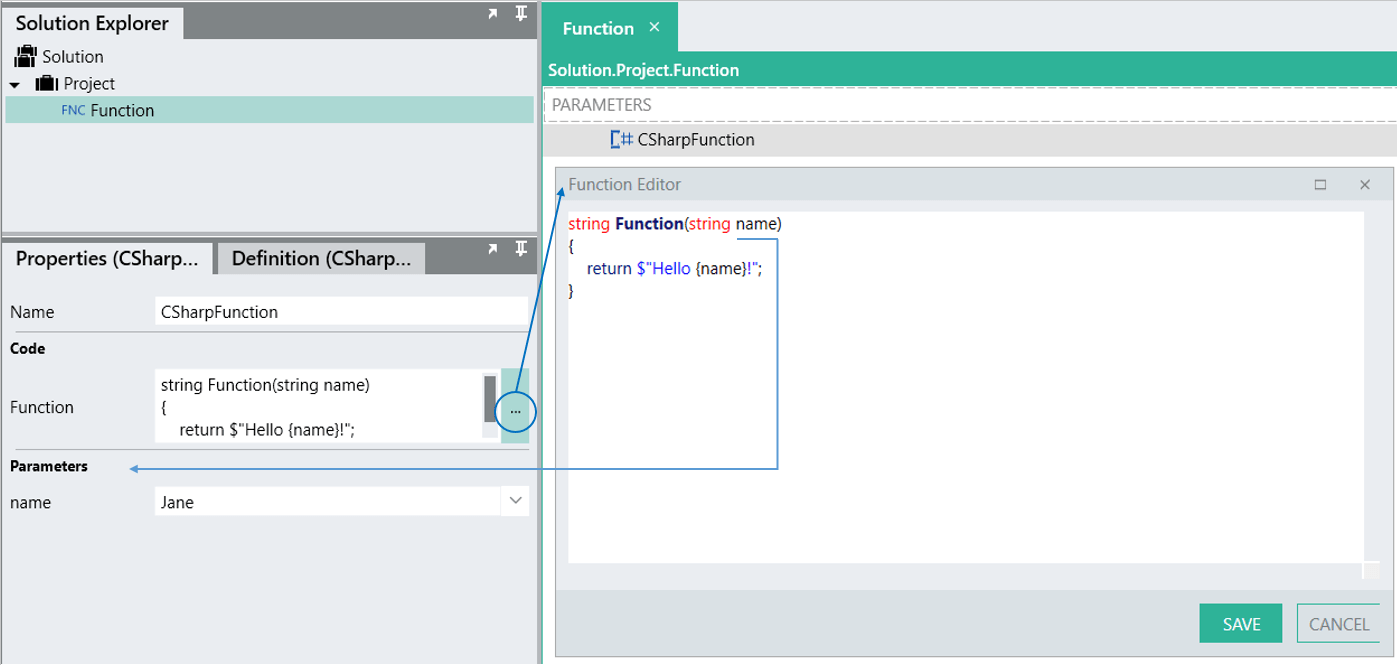Click the Project briefcase icon
Viewport: 1397px width, 665px height.
(48, 84)
